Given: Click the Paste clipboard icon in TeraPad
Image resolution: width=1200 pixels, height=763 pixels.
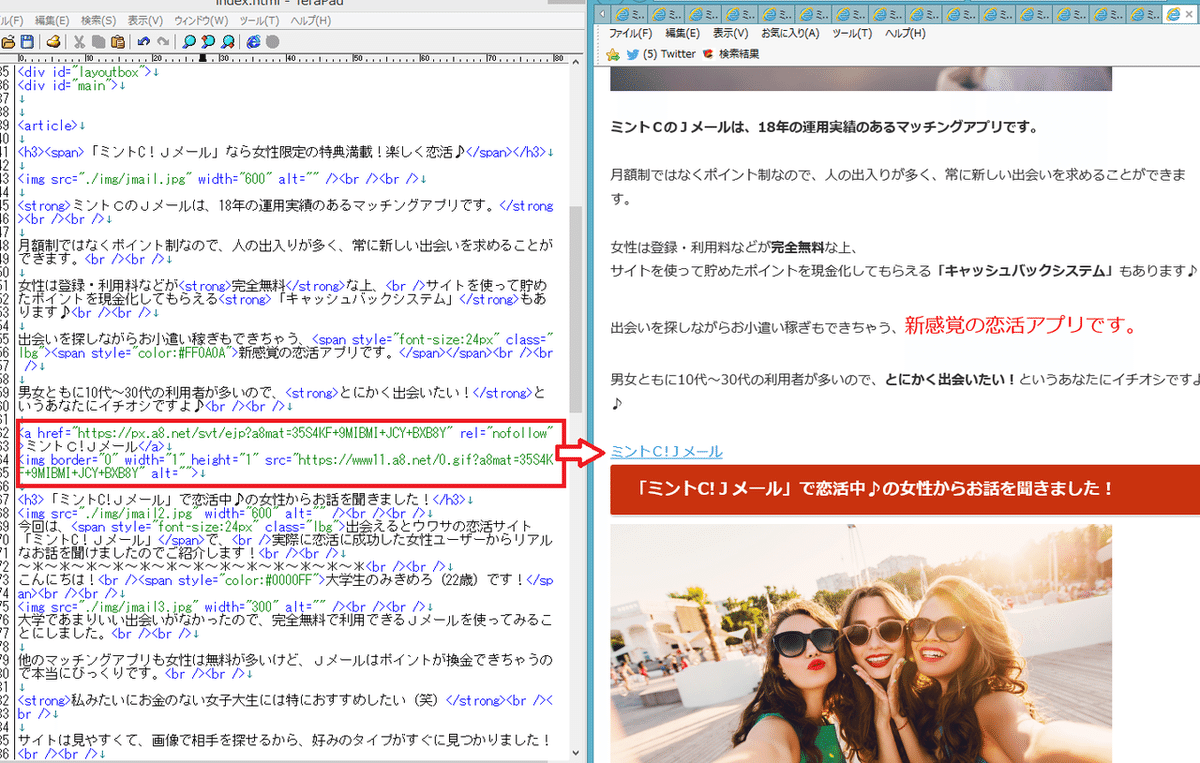Looking at the screenshot, I should click(x=118, y=42).
